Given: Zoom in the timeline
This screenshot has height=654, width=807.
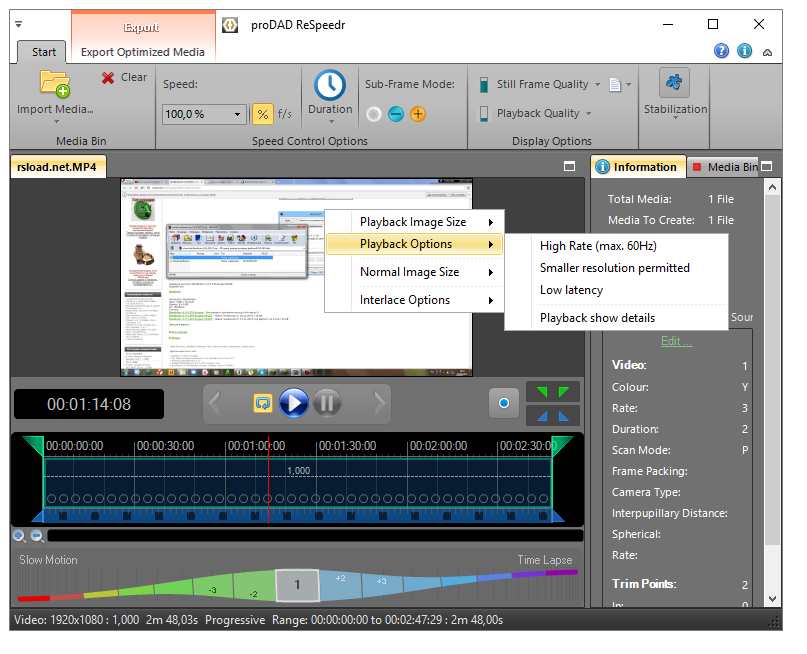Looking at the screenshot, I should pyautogui.click(x=20, y=536).
